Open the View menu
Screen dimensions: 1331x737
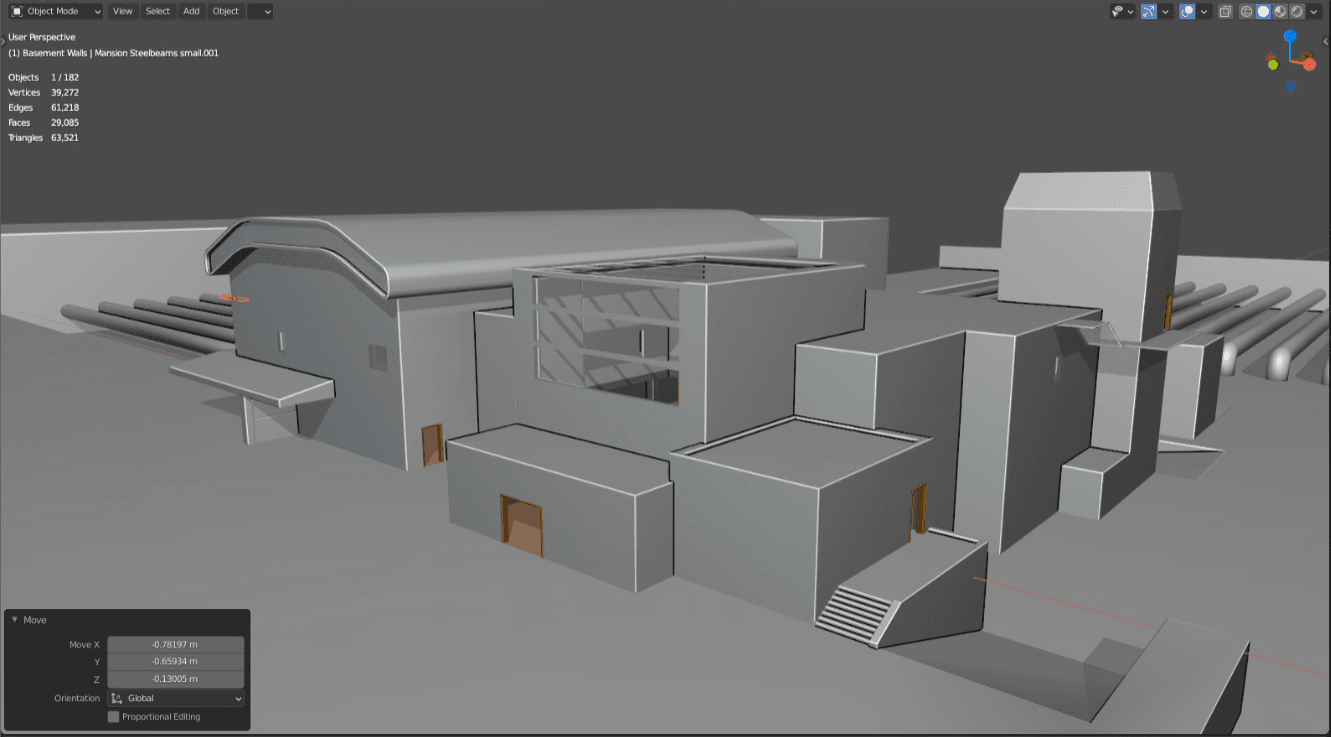point(122,11)
